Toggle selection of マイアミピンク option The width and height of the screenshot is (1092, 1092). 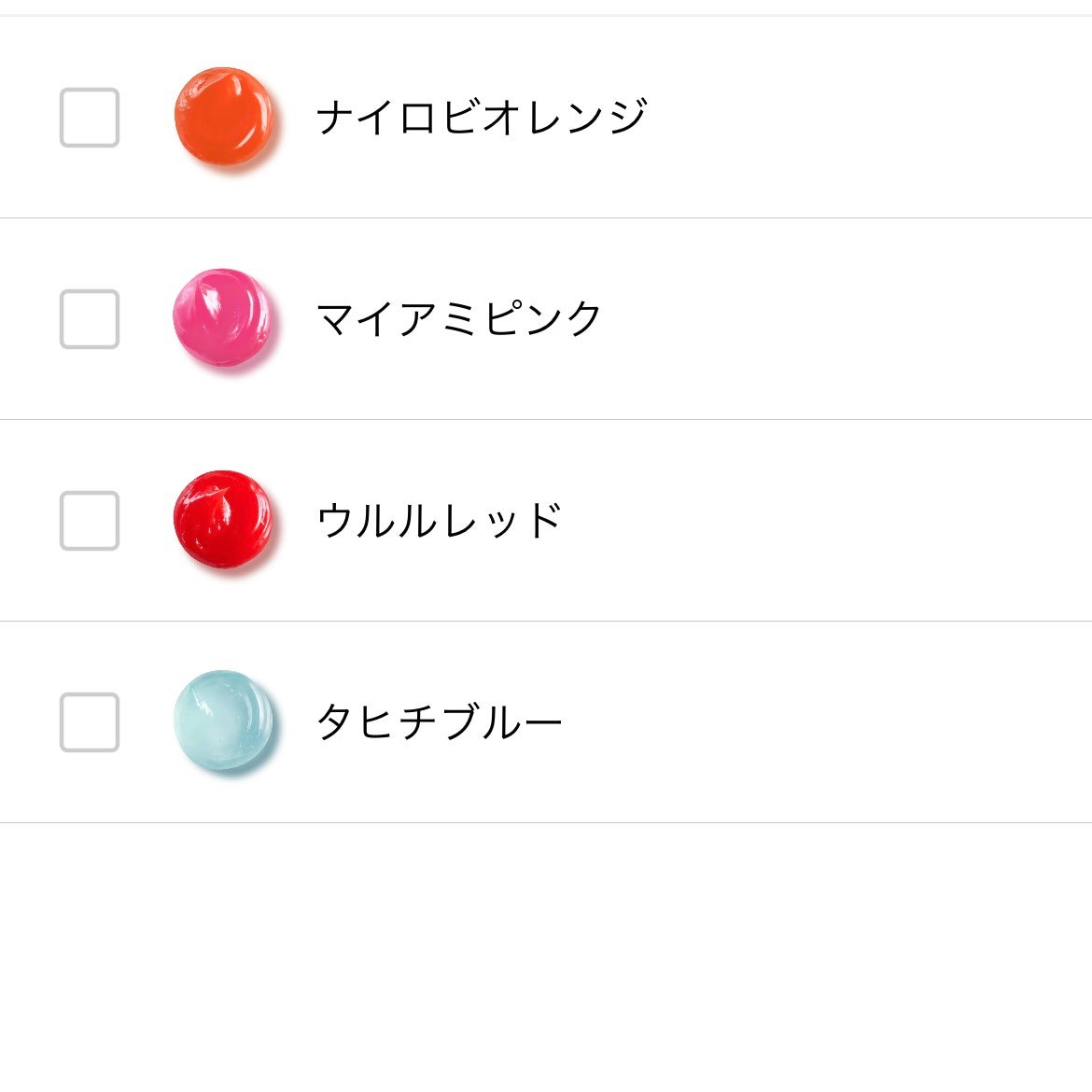pos(89,320)
